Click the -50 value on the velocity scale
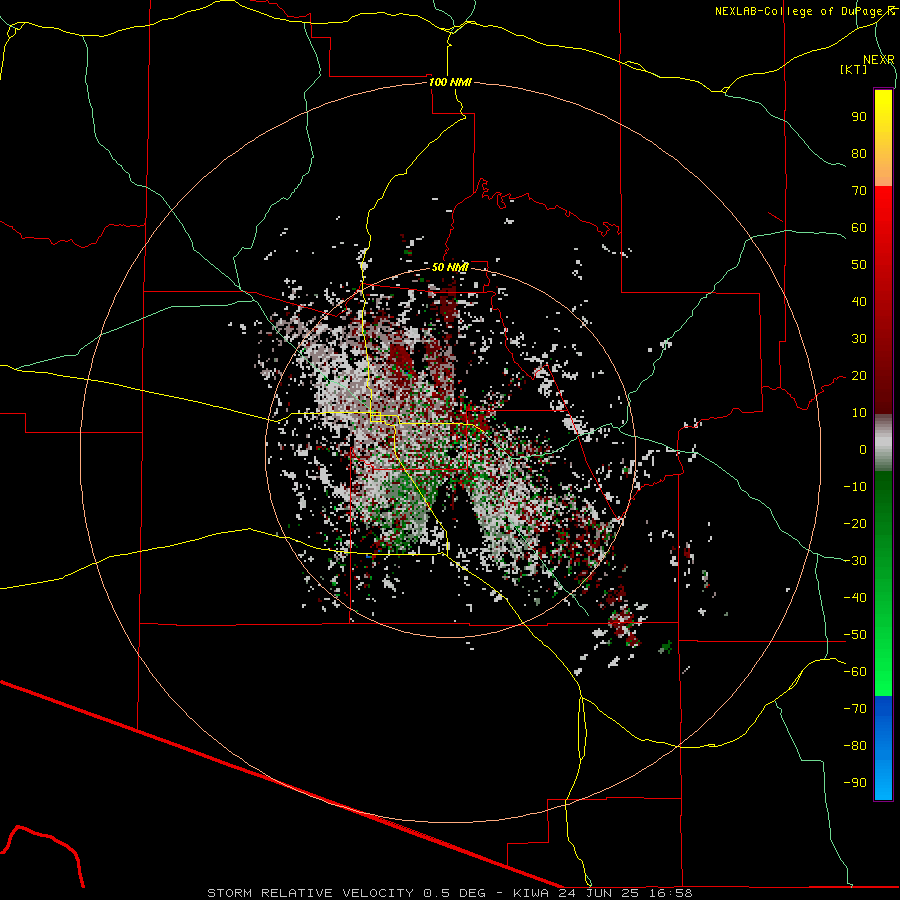The width and height of the screenshot is (900, 900). pos(855,635)
